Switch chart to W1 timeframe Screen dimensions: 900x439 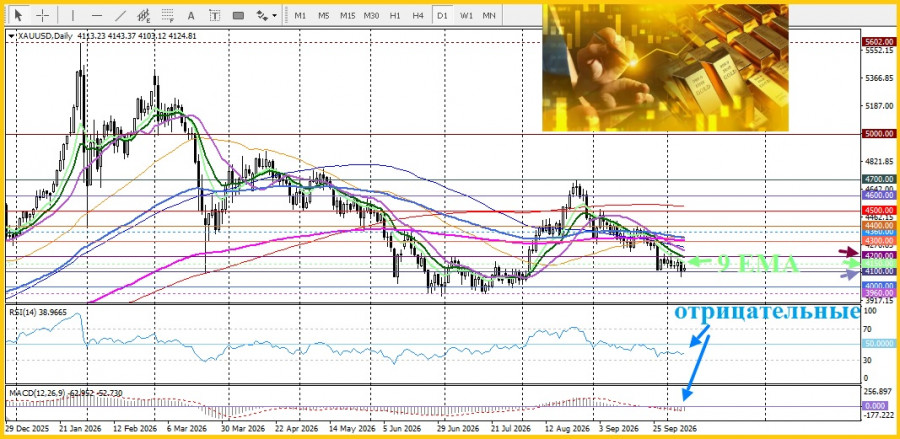466,15
